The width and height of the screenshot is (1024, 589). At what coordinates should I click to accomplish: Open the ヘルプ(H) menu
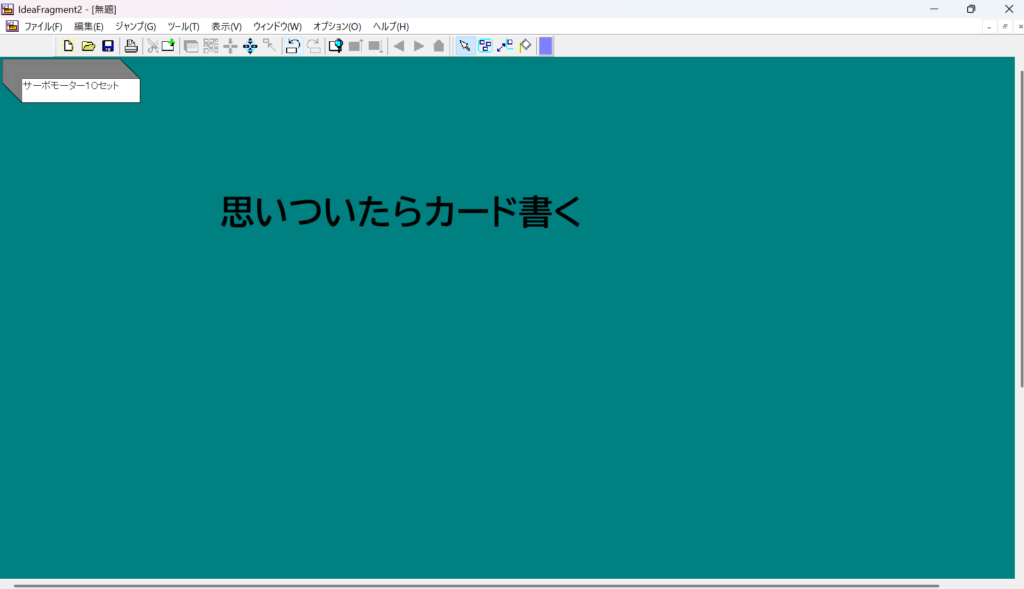click(390, 26)
